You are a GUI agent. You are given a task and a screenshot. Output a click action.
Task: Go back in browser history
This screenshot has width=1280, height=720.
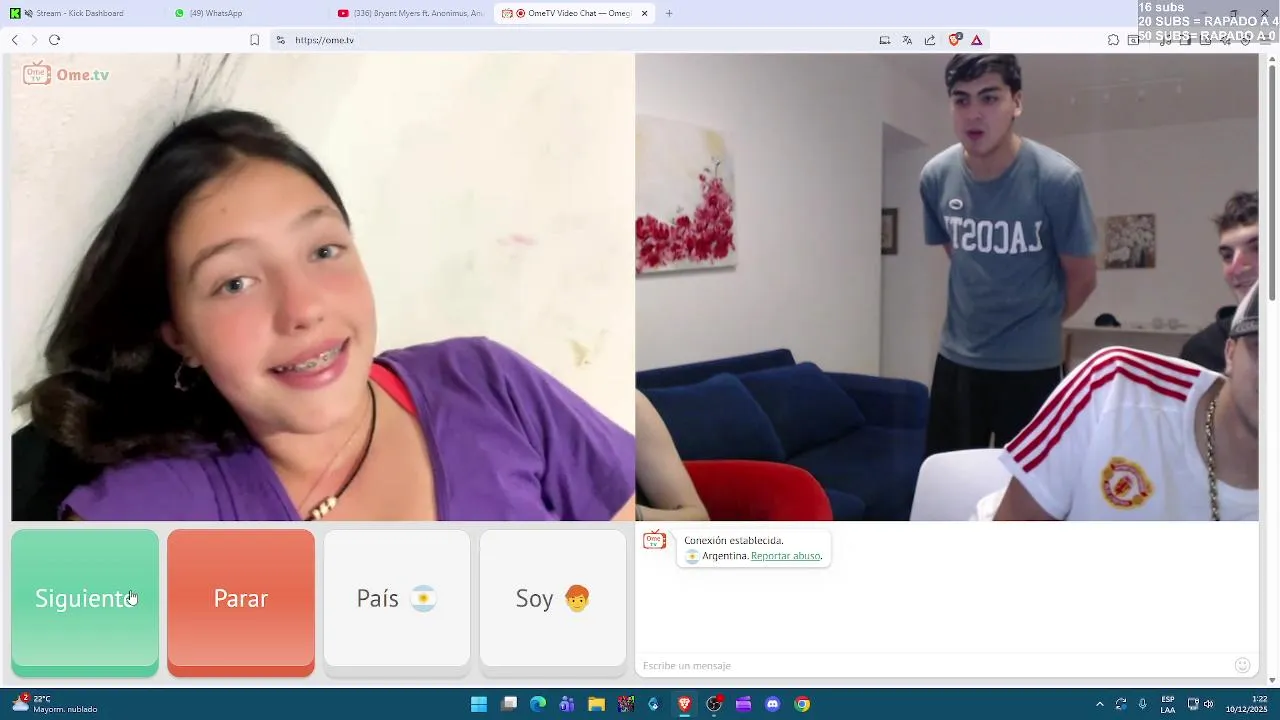(15, 40)
